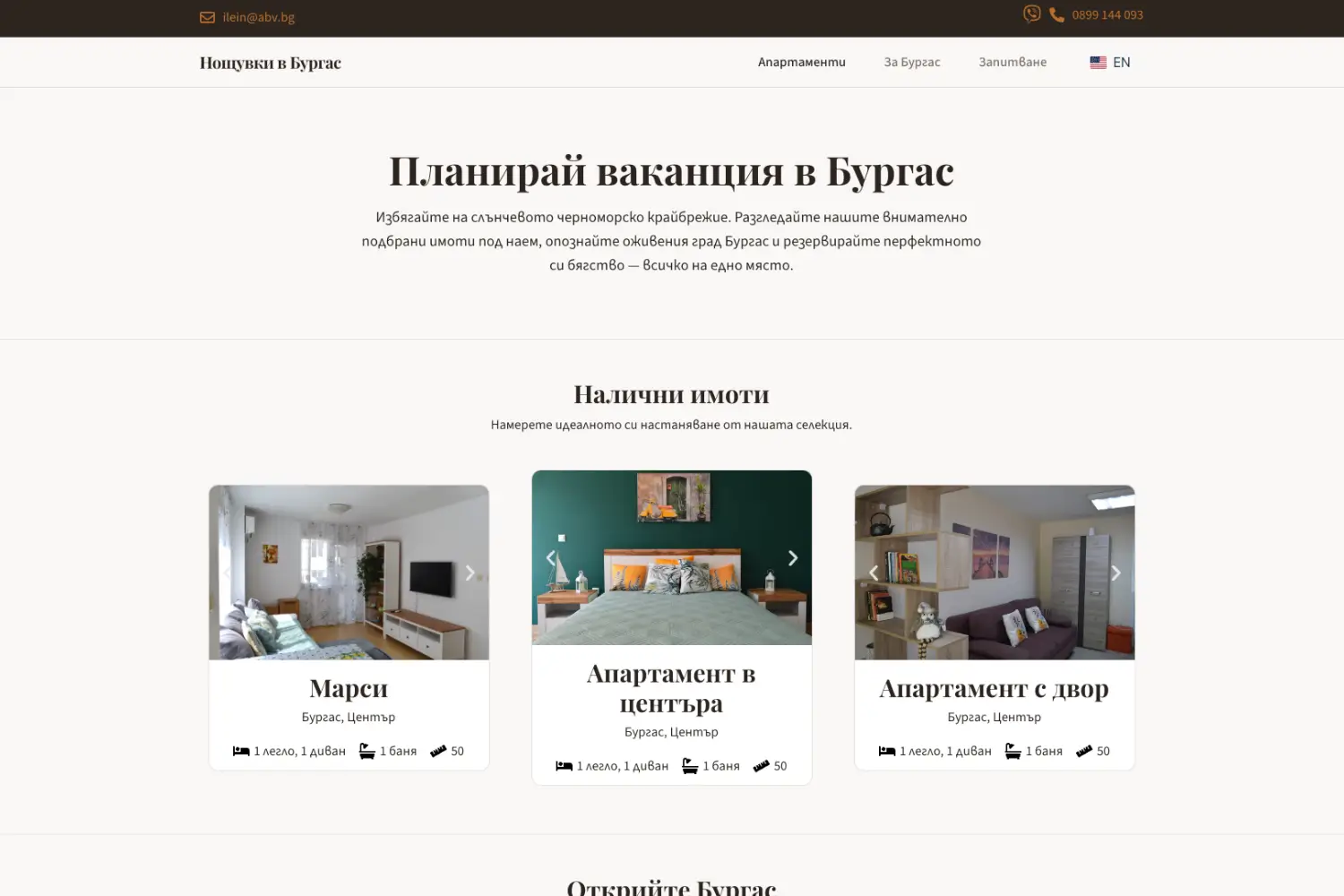Click the envelope email icon
1344x896 pixels.
pyautogui.click(x=207, y=17)
